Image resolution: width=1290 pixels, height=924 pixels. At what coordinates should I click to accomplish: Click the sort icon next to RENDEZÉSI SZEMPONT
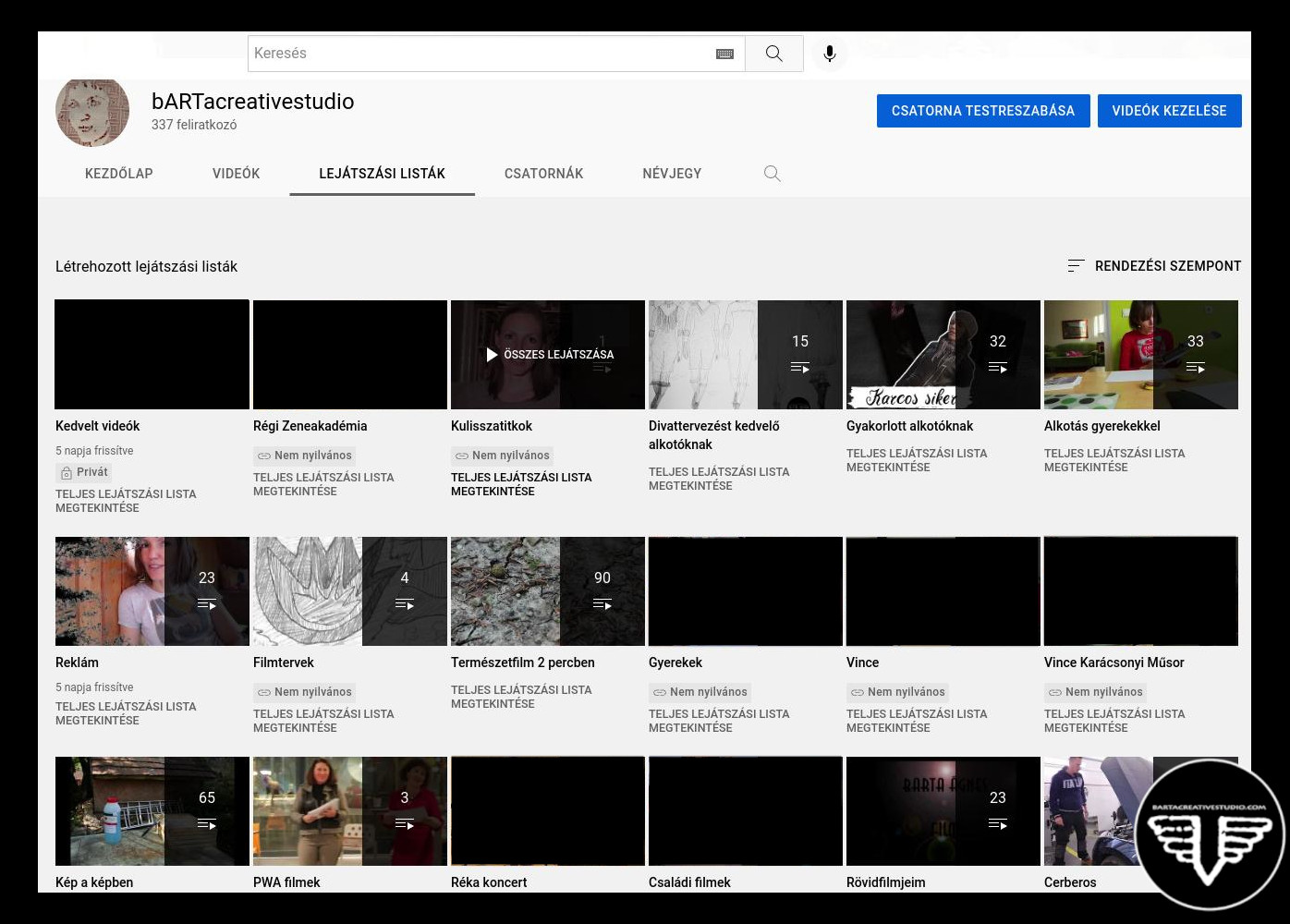(x=1076, y=266)
